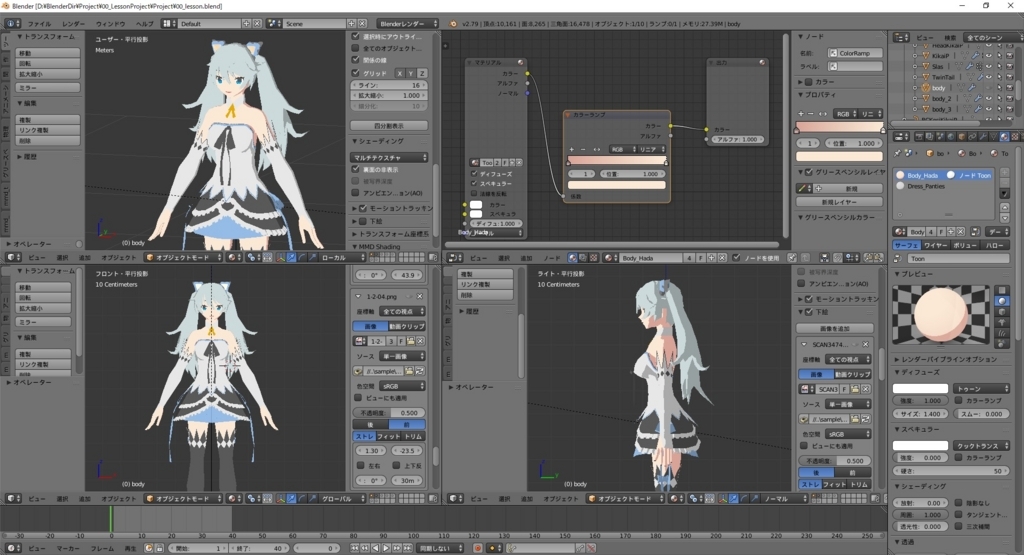
Task: Select Halo material type tab
Action: point(995,246)
